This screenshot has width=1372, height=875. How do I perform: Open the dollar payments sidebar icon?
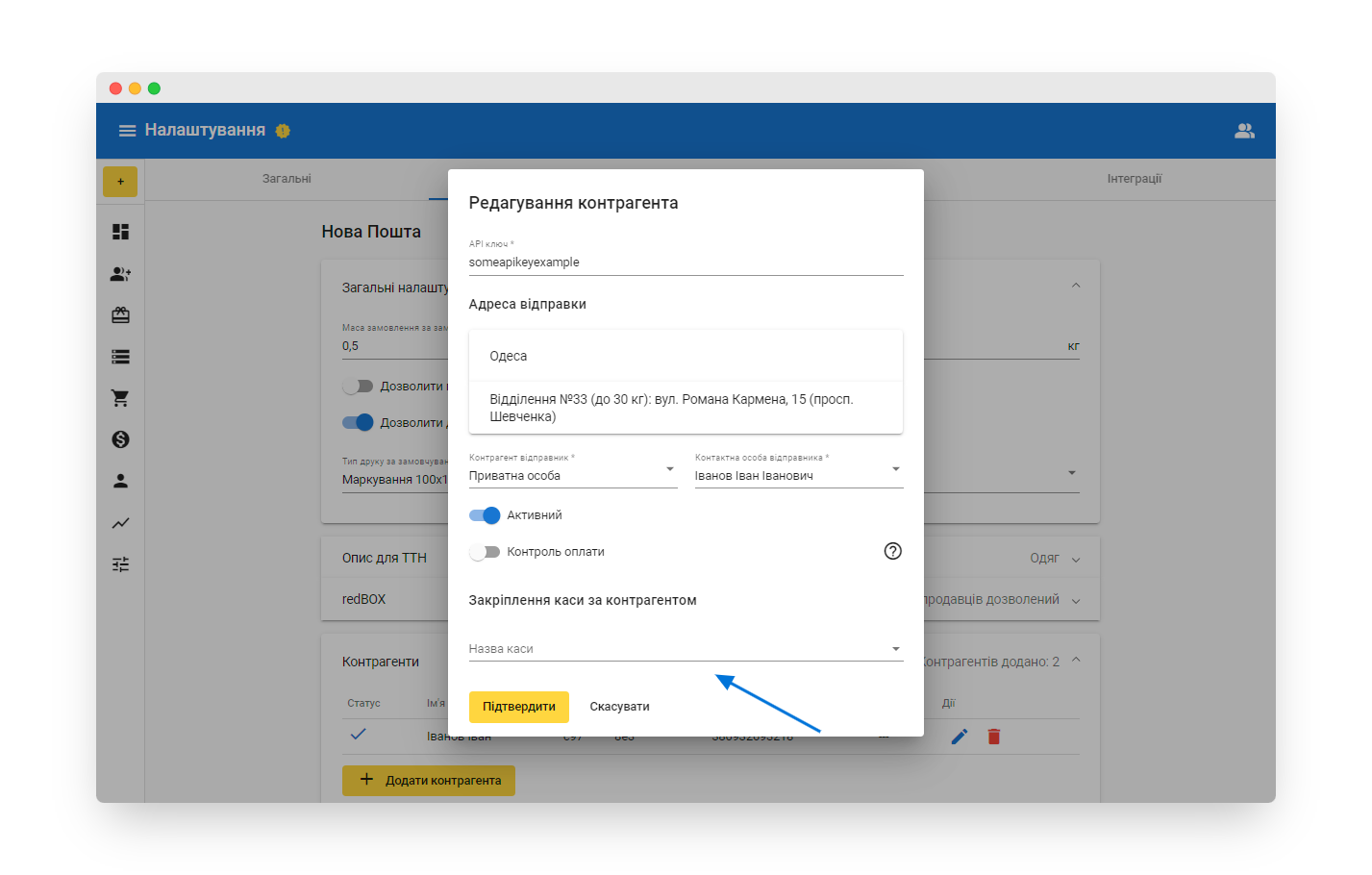(x=120, y=439)
